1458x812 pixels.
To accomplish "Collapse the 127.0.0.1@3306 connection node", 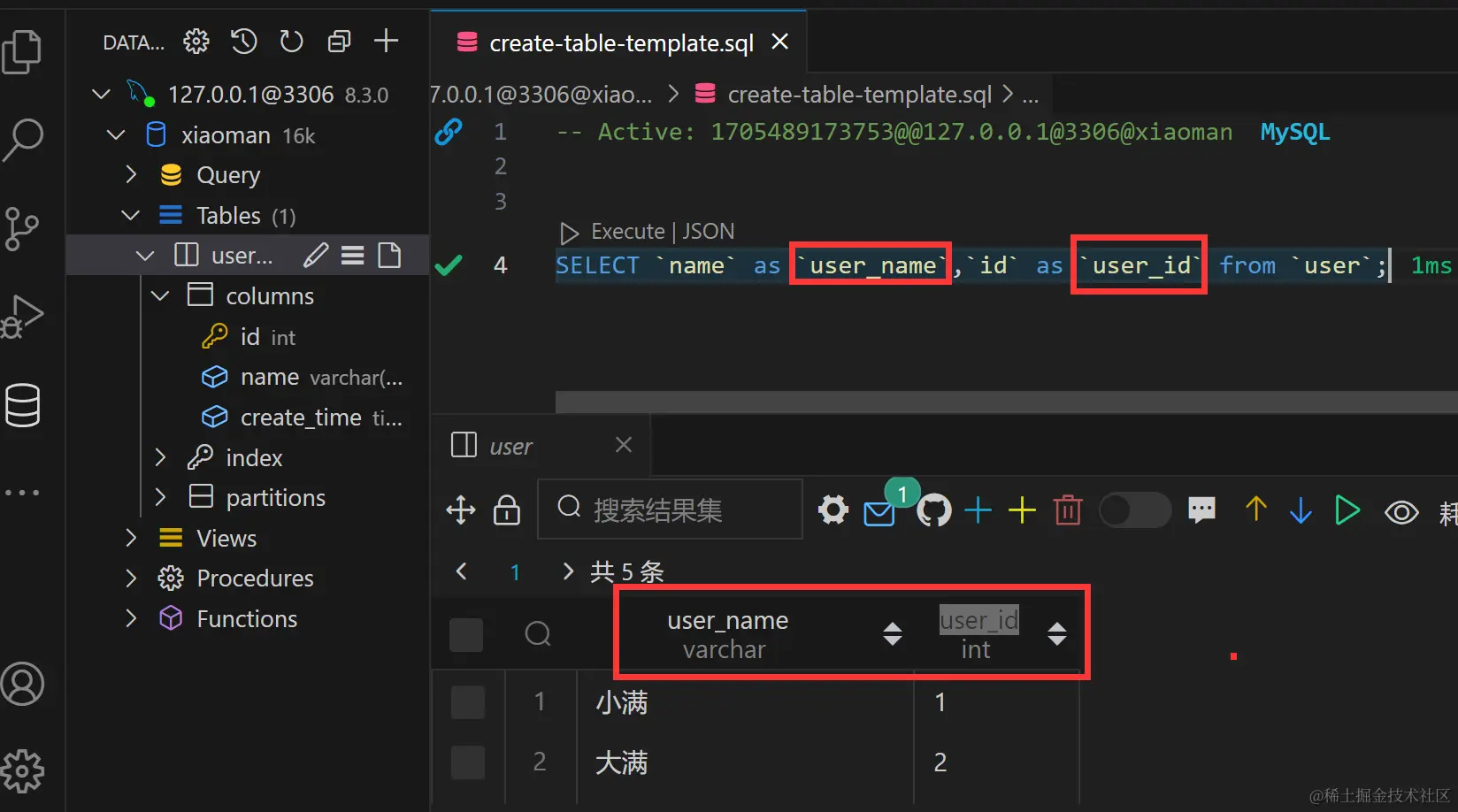I will point(102,94).
